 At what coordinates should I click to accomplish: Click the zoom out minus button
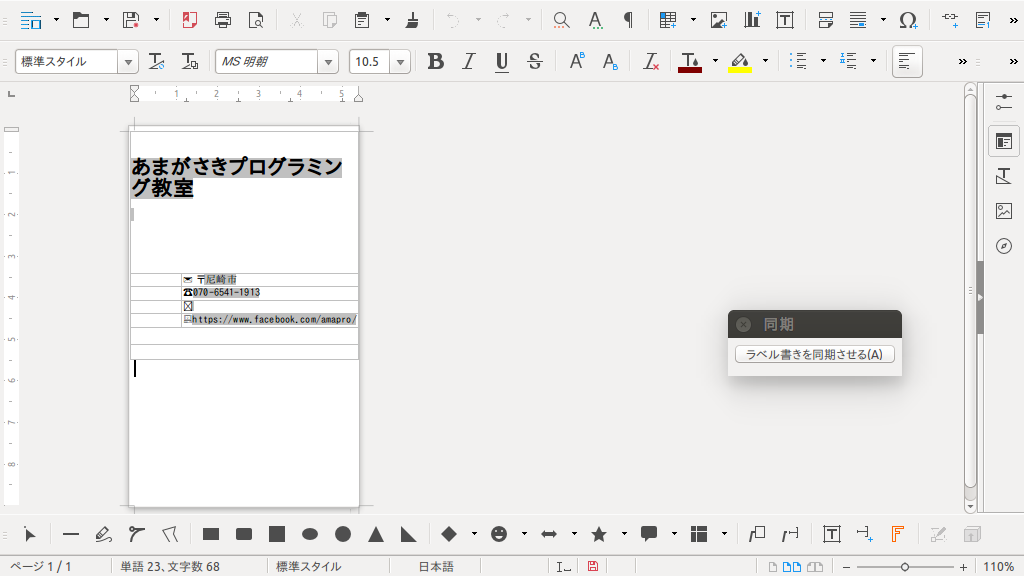pos(847,567)
